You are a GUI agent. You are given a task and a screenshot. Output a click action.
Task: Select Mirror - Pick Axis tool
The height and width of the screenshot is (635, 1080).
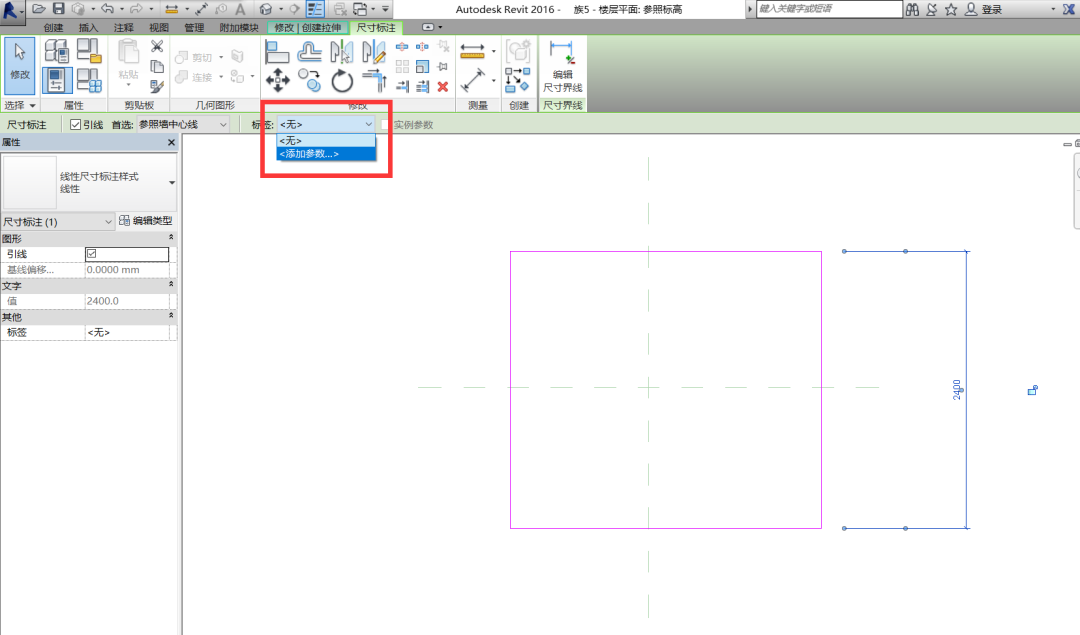[x=342, y=52]
